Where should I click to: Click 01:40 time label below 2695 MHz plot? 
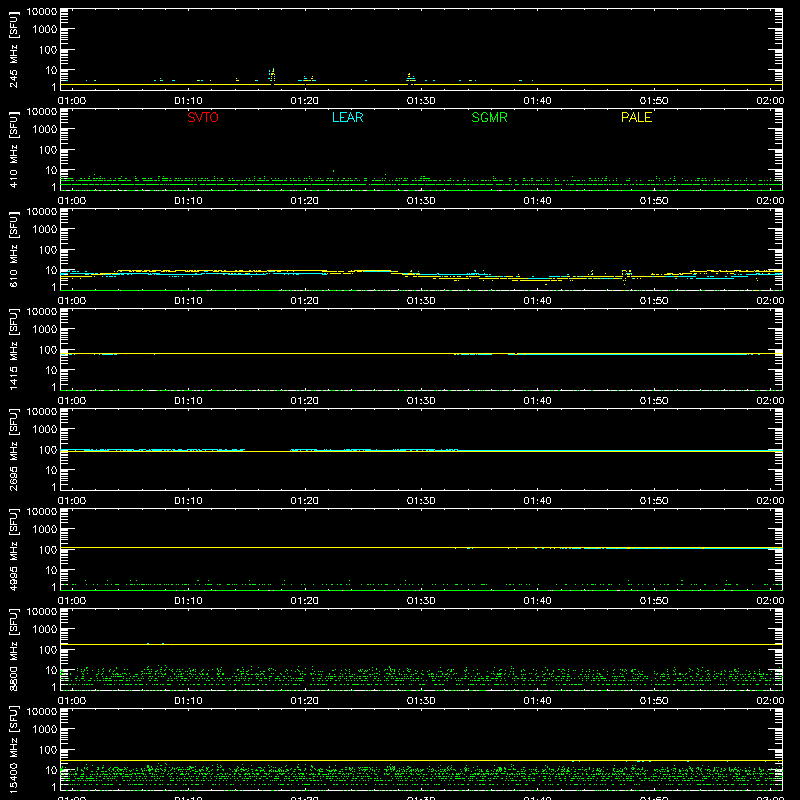click(x=537, y=501)
